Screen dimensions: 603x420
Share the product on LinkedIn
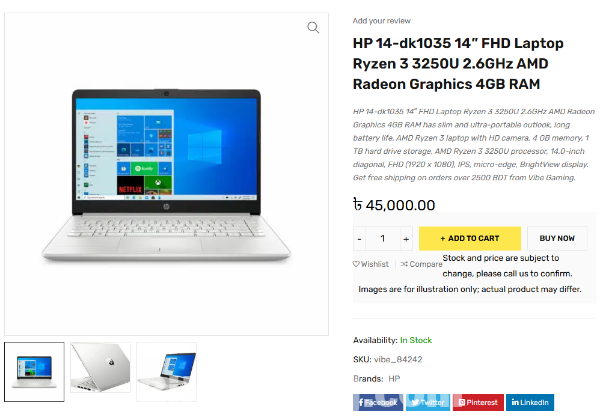(530, 402)
